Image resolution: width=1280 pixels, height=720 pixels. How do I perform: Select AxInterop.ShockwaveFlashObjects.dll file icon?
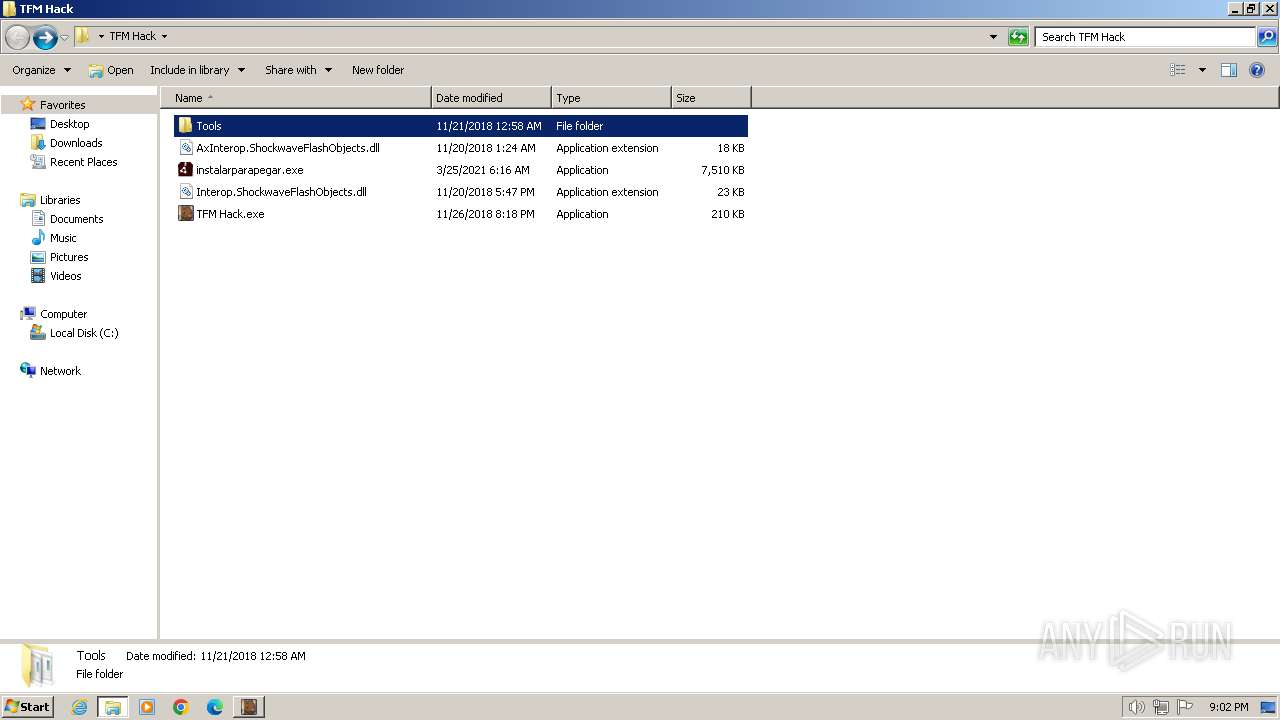coord(185,148)
